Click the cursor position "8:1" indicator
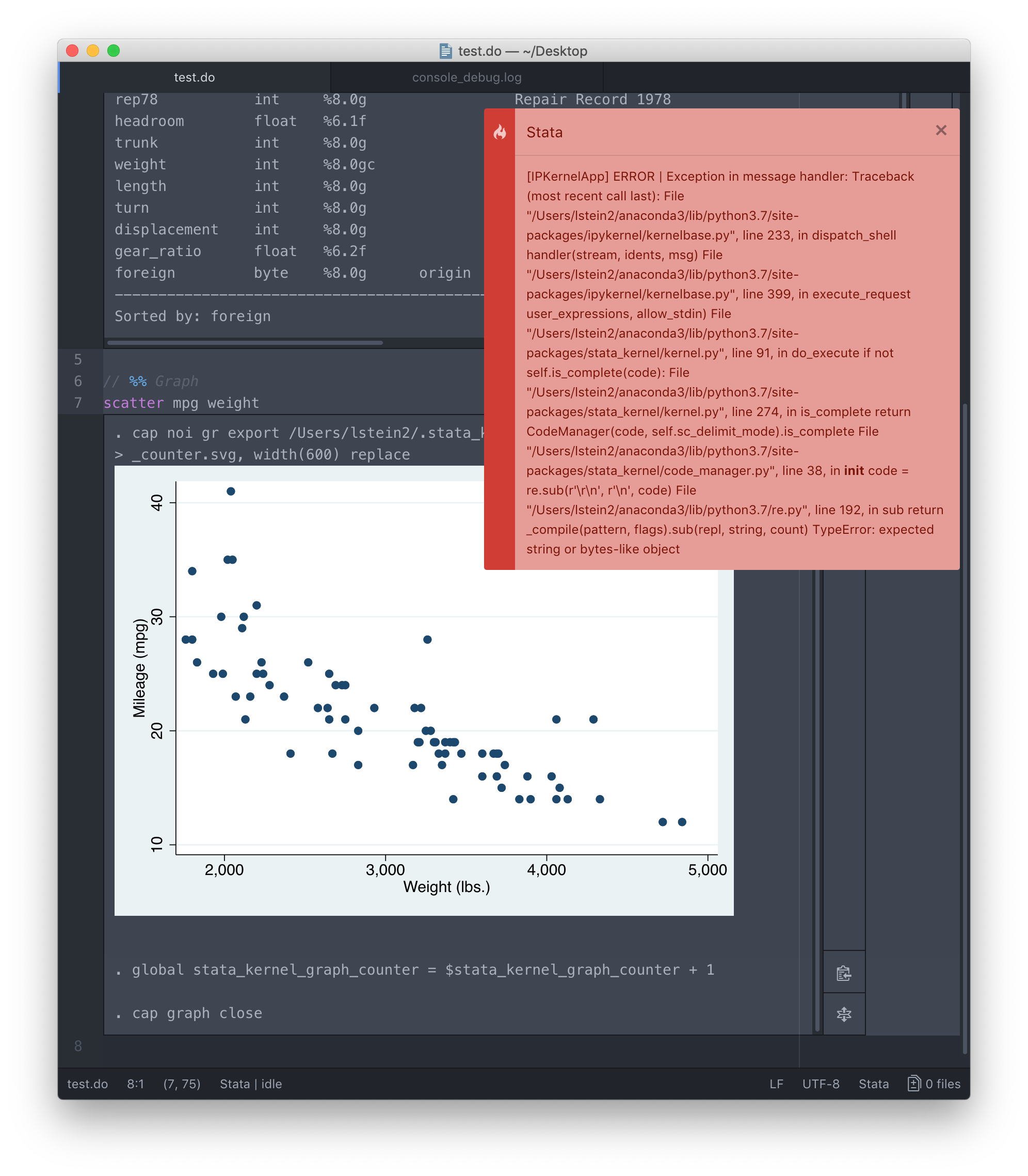 (x=135, y=1084)
